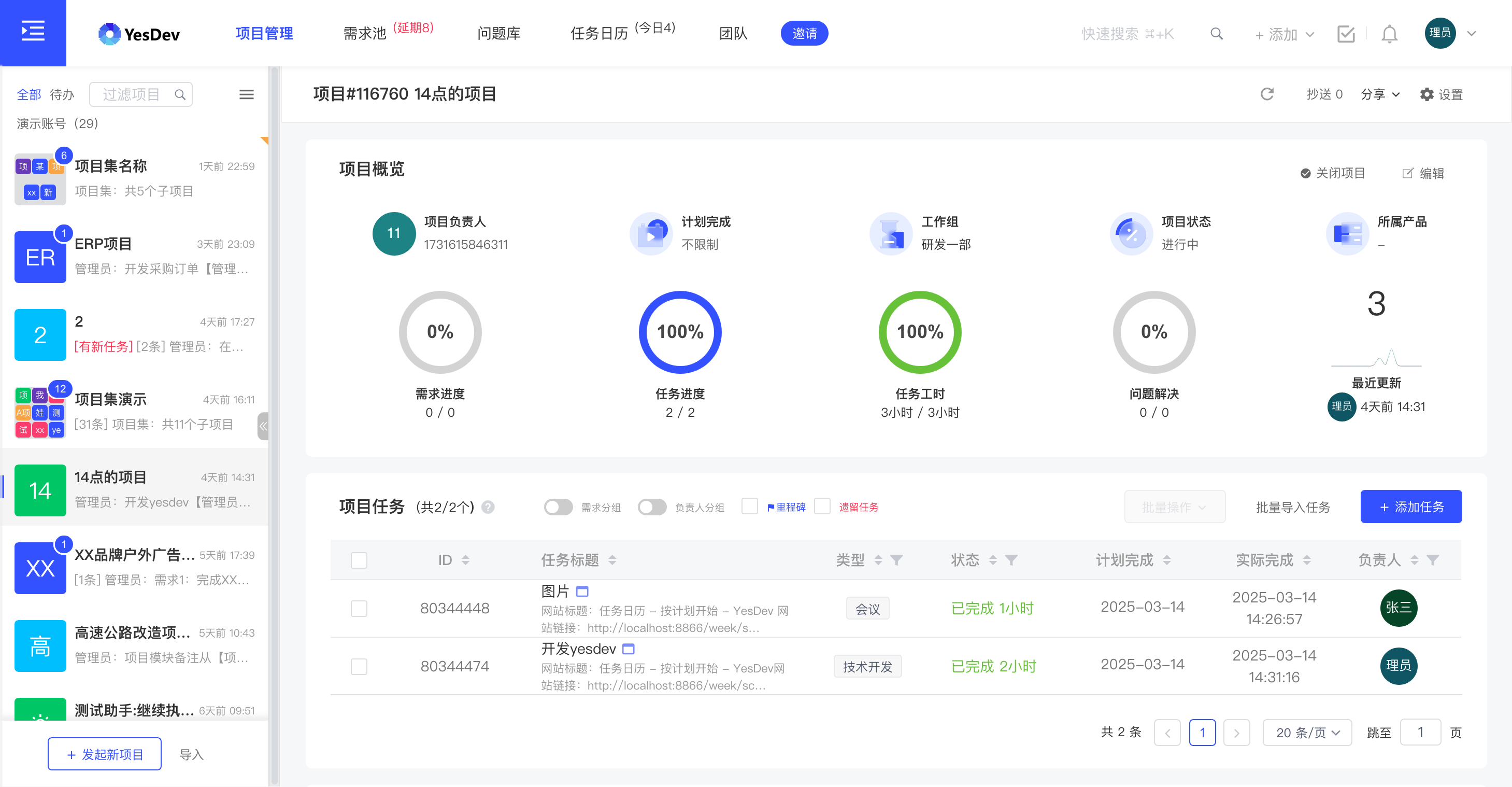This screenshot has height=787, width=1512.
Task: Open the 20 条/页 page size dropdown
Action: click(x=1307, y=732)
